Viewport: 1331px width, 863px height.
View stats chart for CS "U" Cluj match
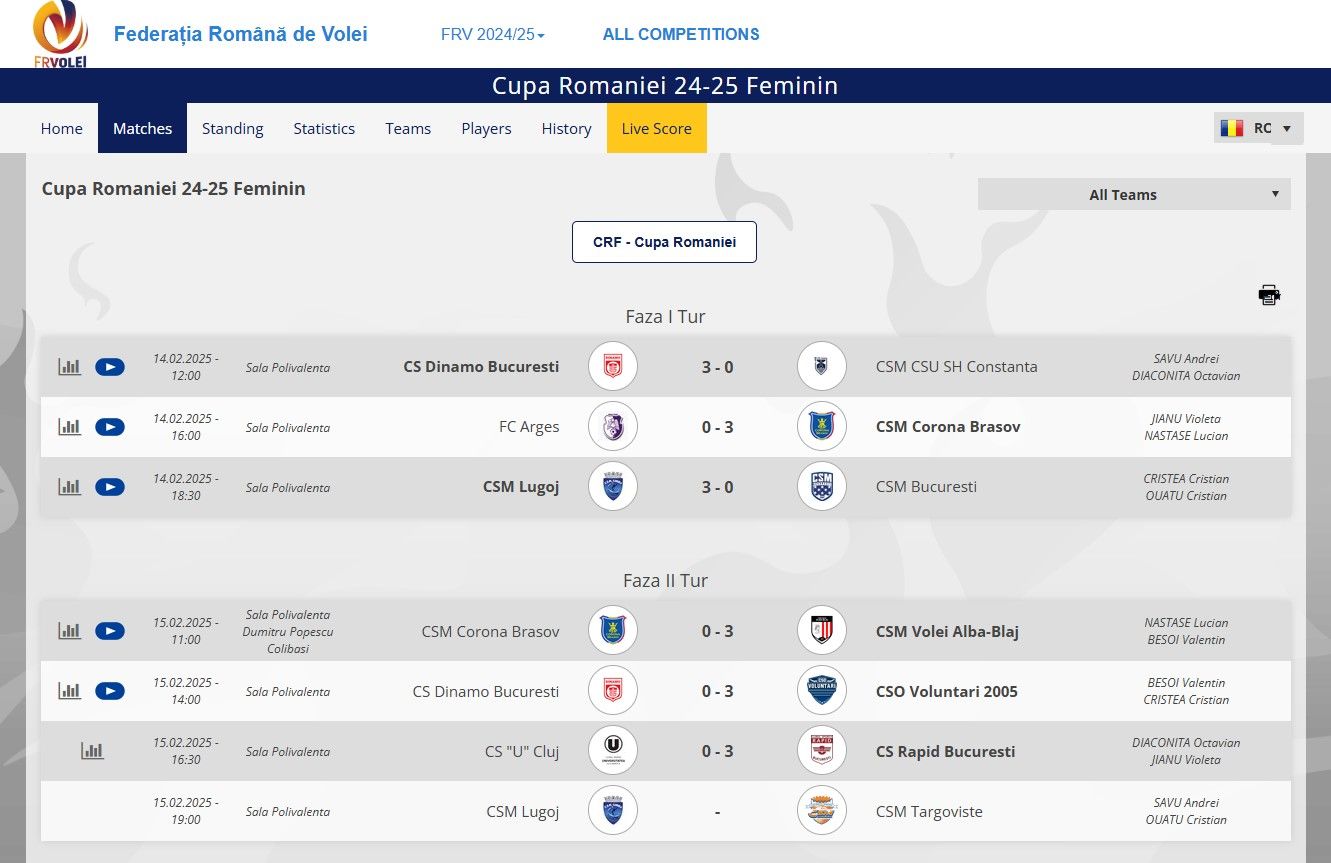(x=92, y=751)
